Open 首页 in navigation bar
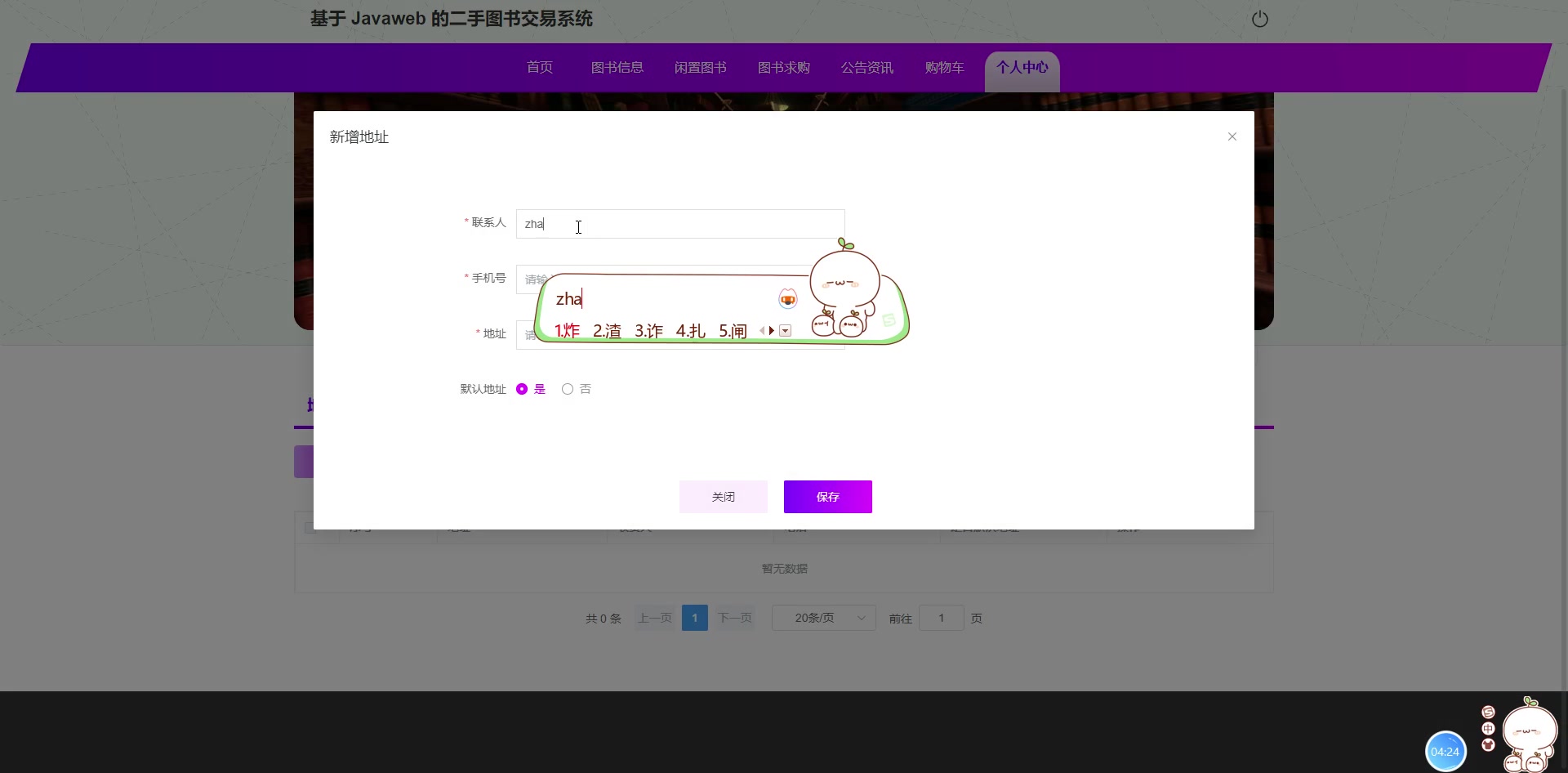1568x773 pixels. pyautogui.click(x=540, y=67)
